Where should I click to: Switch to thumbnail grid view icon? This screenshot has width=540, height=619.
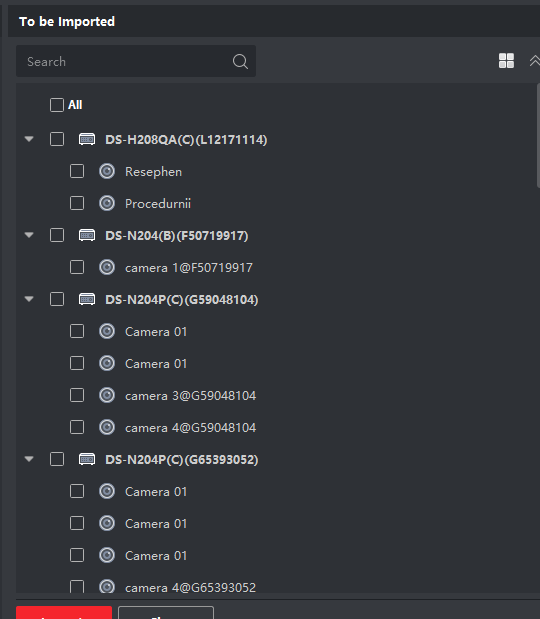506,61
